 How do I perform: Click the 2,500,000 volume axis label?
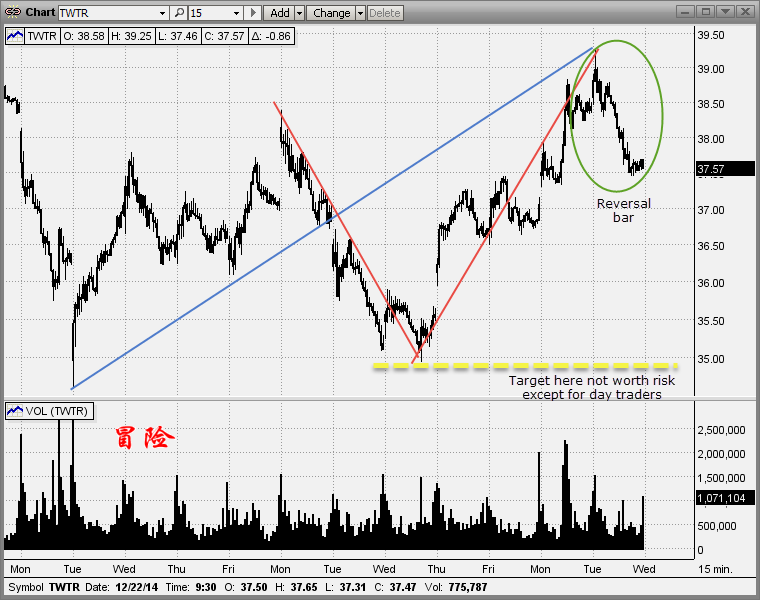point(721,430)
